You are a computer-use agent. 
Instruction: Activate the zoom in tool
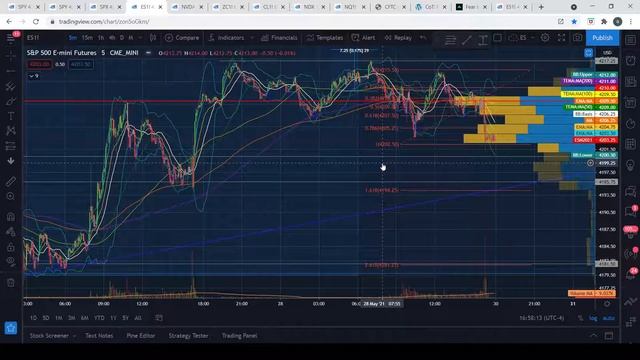click(x=11, y=196)
